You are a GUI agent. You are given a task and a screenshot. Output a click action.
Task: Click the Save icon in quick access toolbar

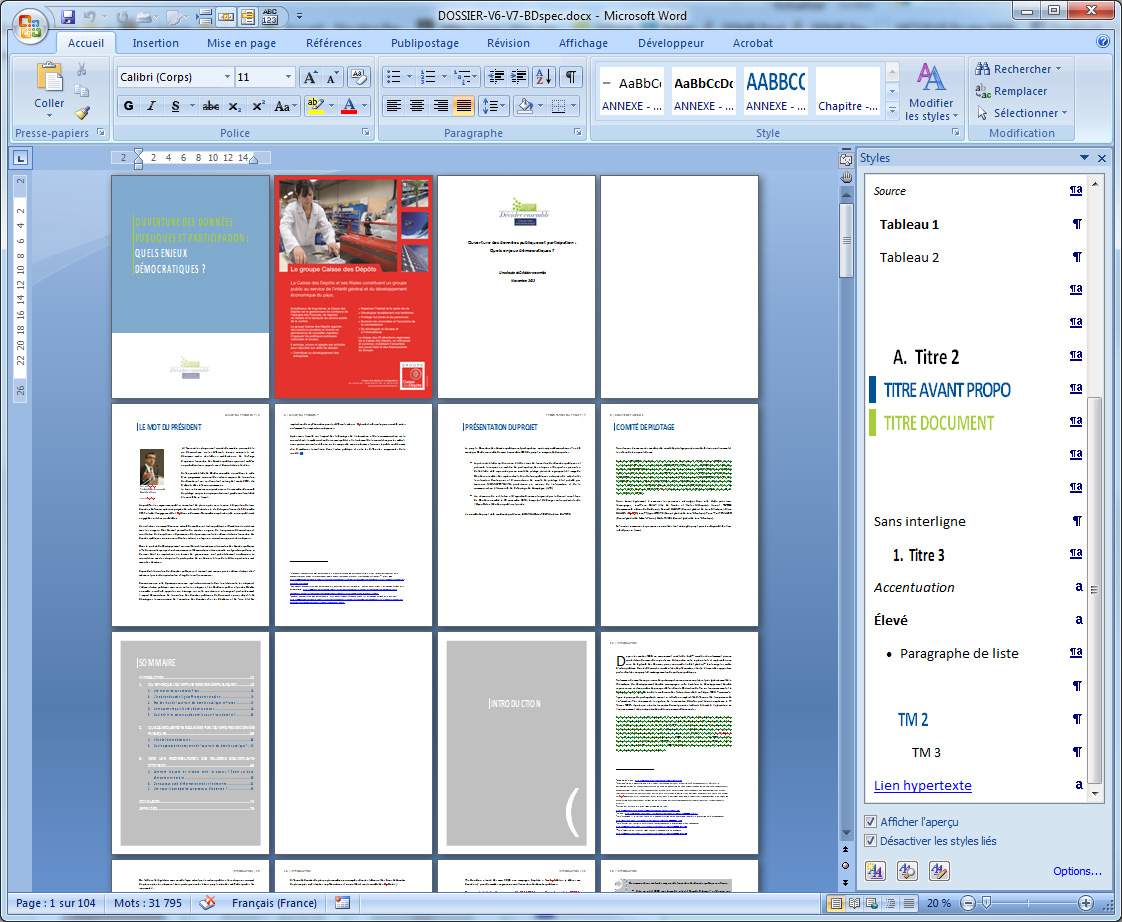[68, 17]
